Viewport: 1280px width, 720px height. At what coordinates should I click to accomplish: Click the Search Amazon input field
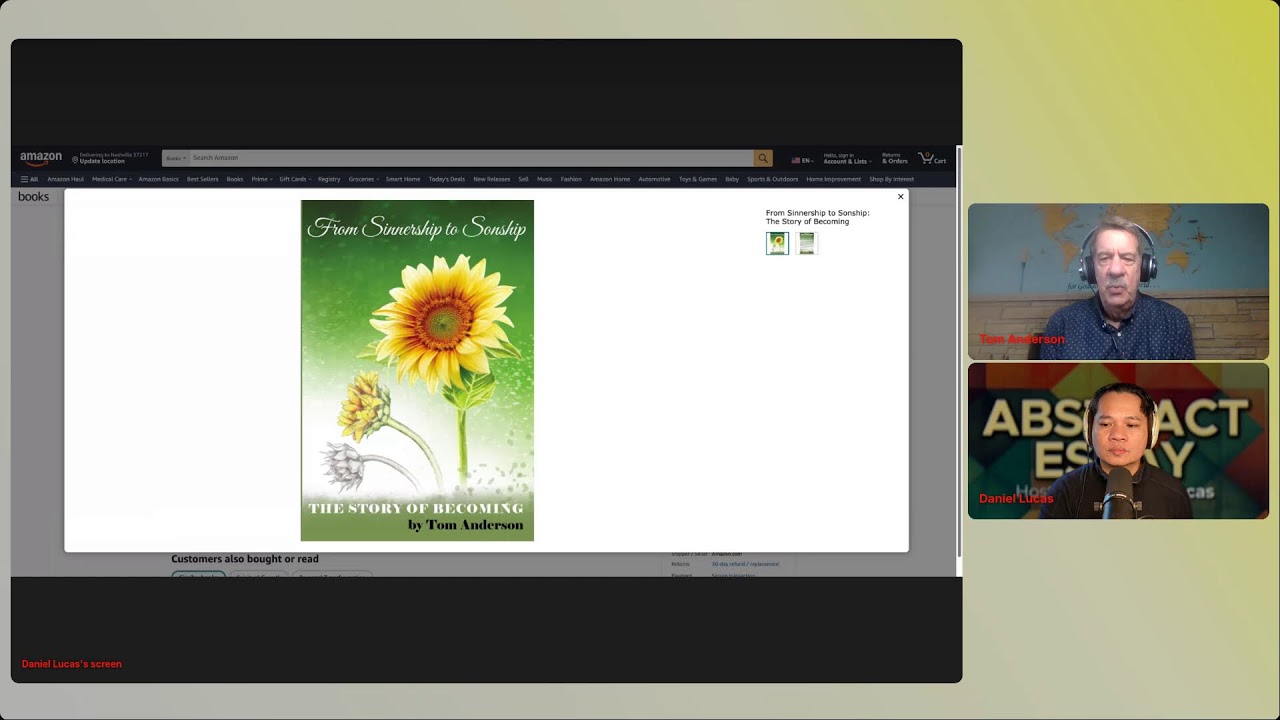pos(470,158)
